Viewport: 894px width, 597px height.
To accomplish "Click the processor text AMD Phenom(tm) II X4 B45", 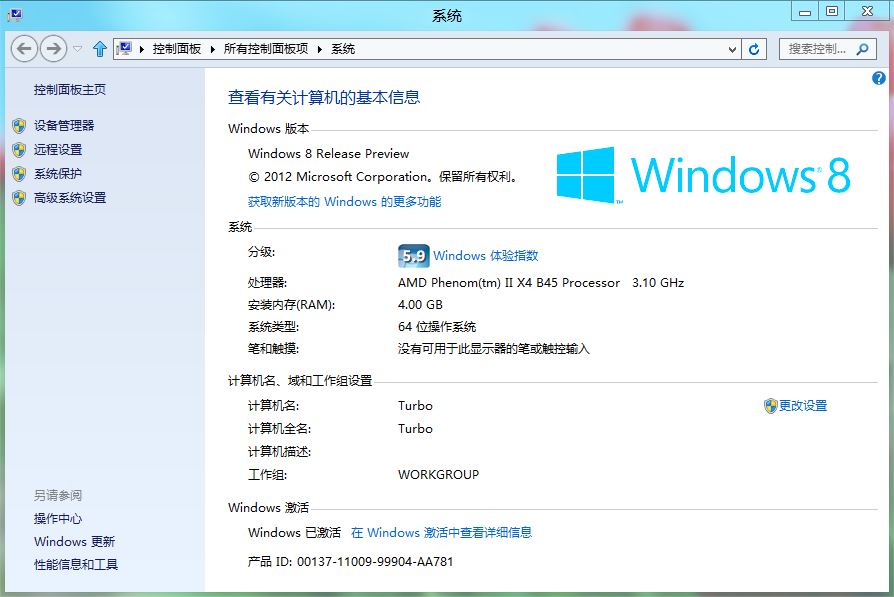I will click(x=509, y=283).
